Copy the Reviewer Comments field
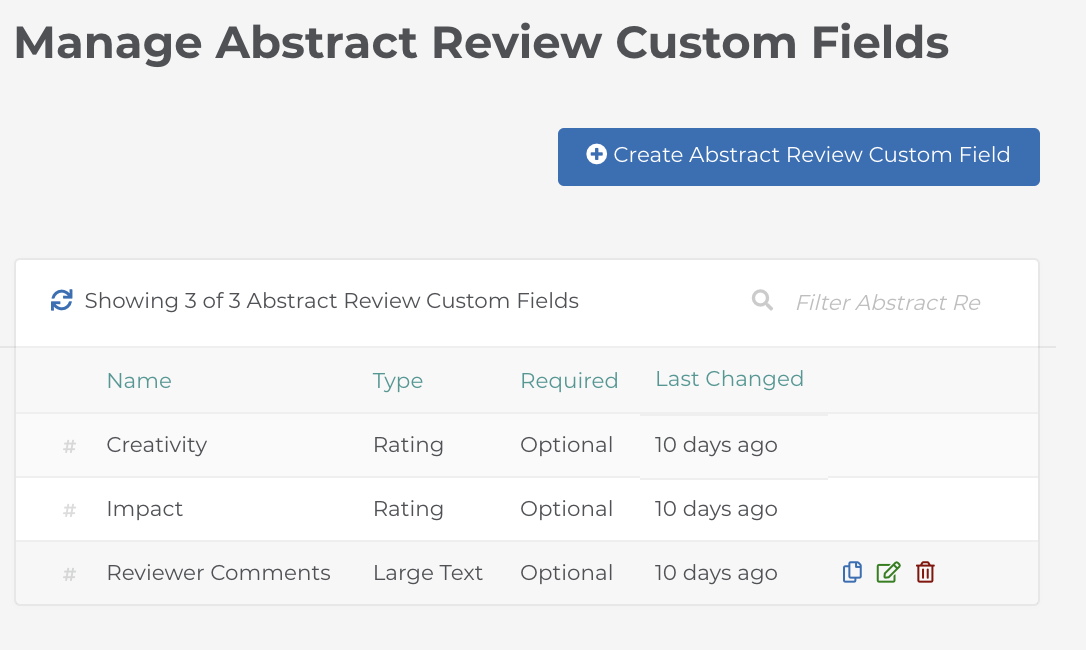The image size is (1086, 650). pyautogui.click(x=852, y=572)
